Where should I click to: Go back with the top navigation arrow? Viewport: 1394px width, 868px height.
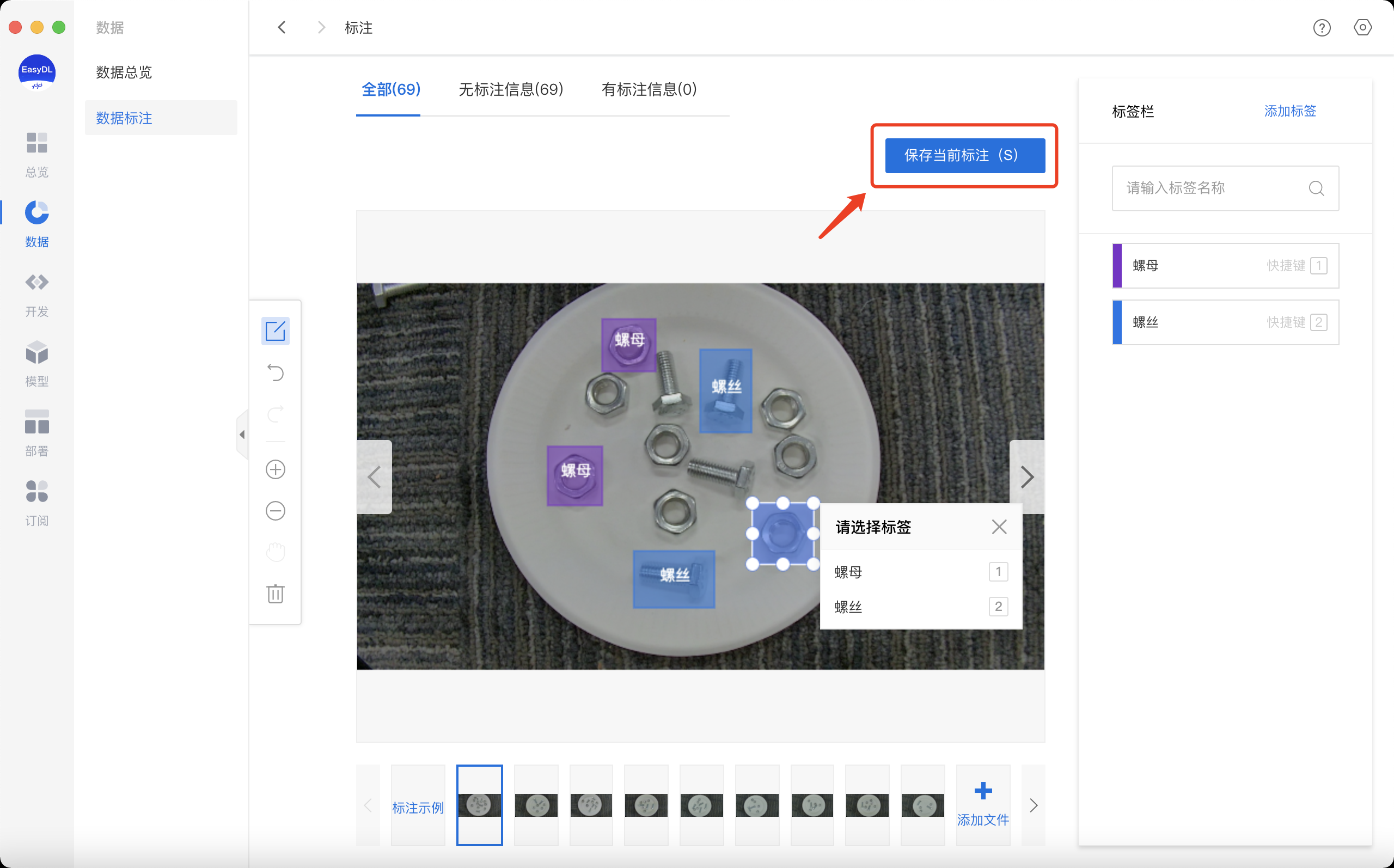pyautogui.click(x=282, y=28)
